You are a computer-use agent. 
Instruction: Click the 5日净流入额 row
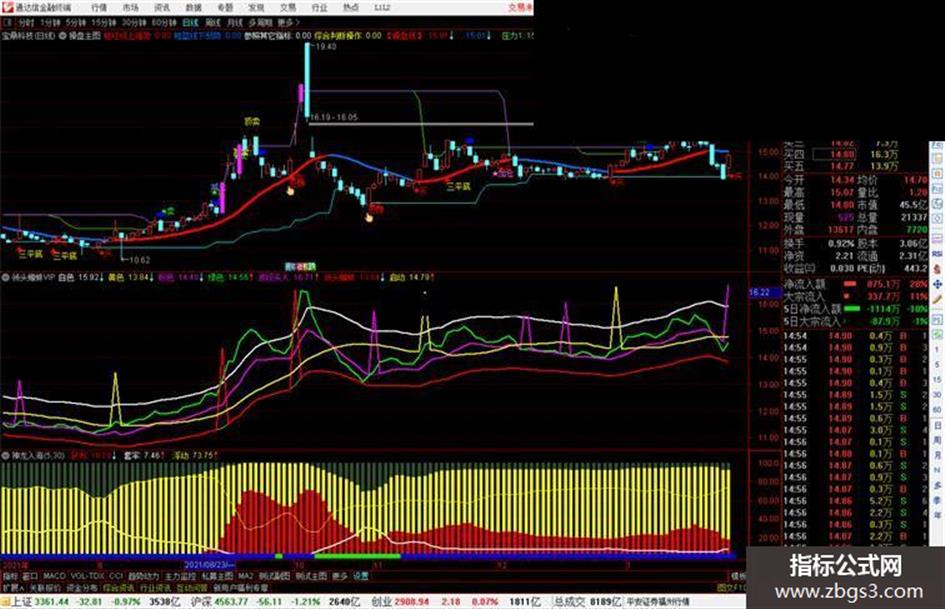tap(856, 309)
